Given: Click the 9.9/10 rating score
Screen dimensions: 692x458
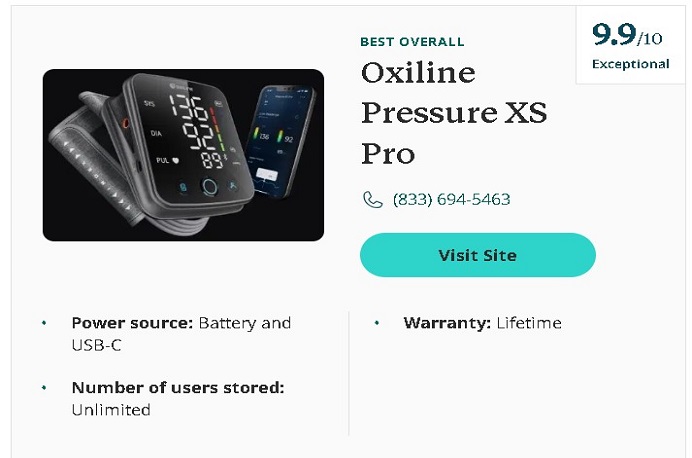Looking at the screenshot, I should click(627, 37).
